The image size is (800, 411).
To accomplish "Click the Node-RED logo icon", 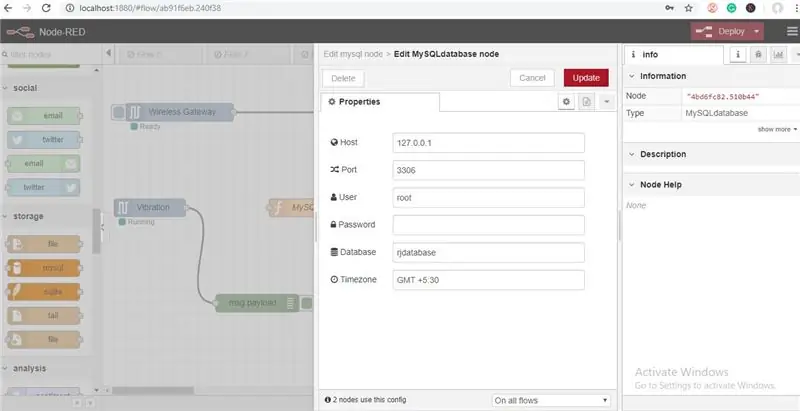I will coord(20,32).
